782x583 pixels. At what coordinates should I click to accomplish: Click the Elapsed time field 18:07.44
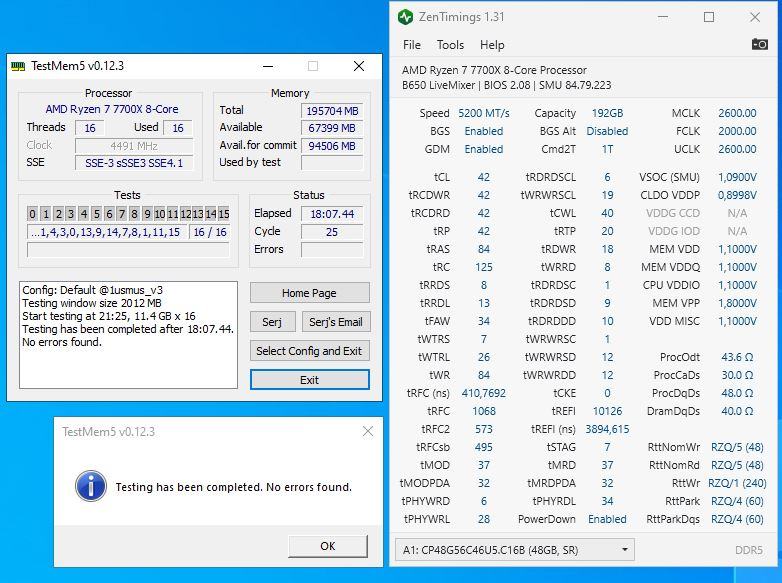point(332,214)
